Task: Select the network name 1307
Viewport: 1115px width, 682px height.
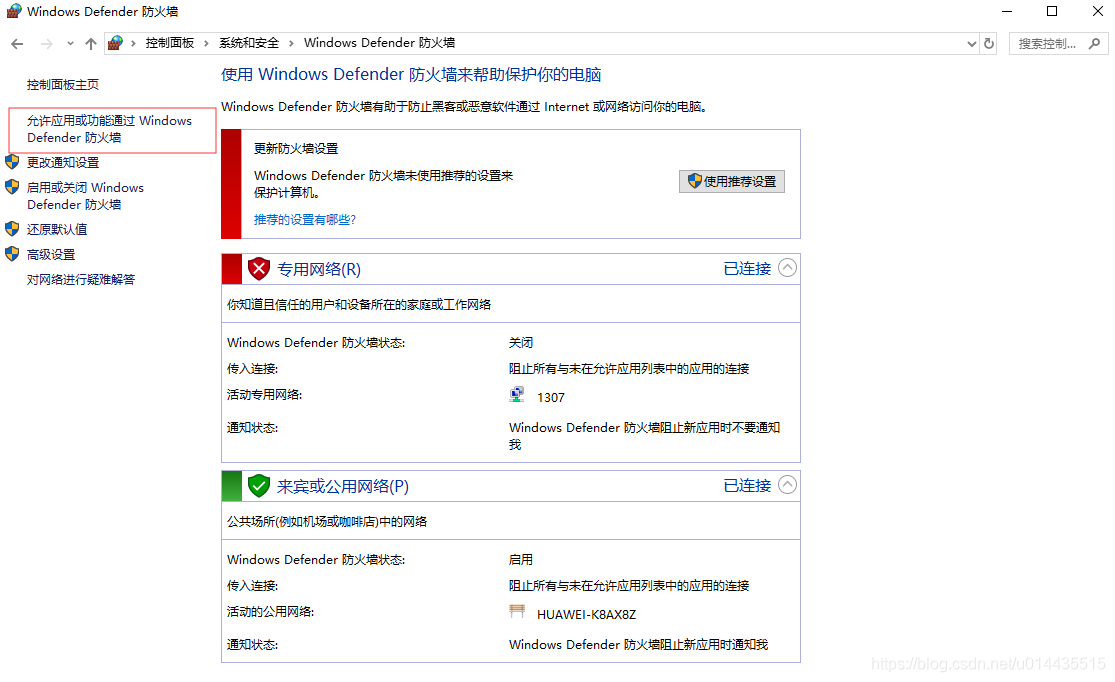Action: coord(551,398)
